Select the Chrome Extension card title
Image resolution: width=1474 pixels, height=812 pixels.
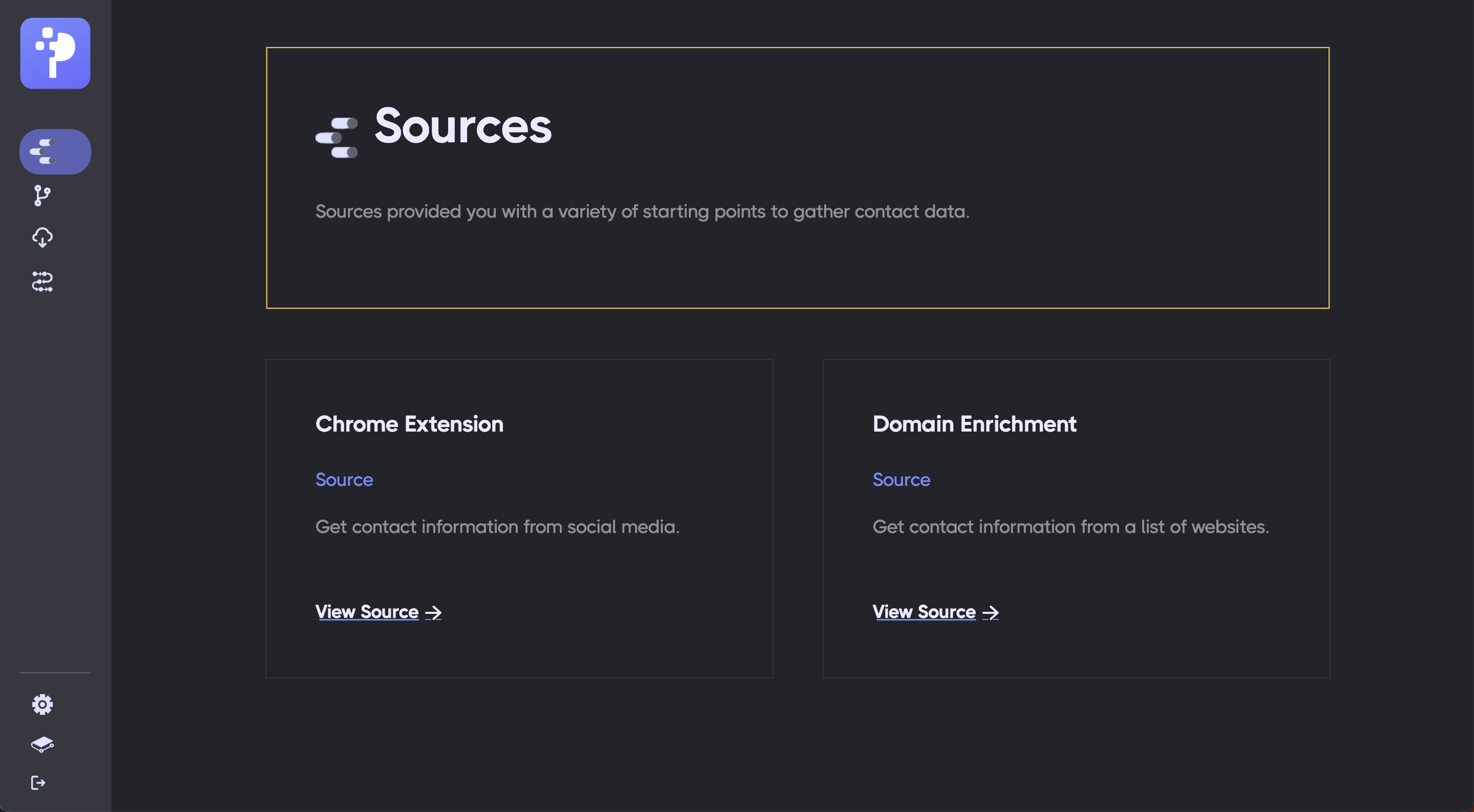(409, 424)
